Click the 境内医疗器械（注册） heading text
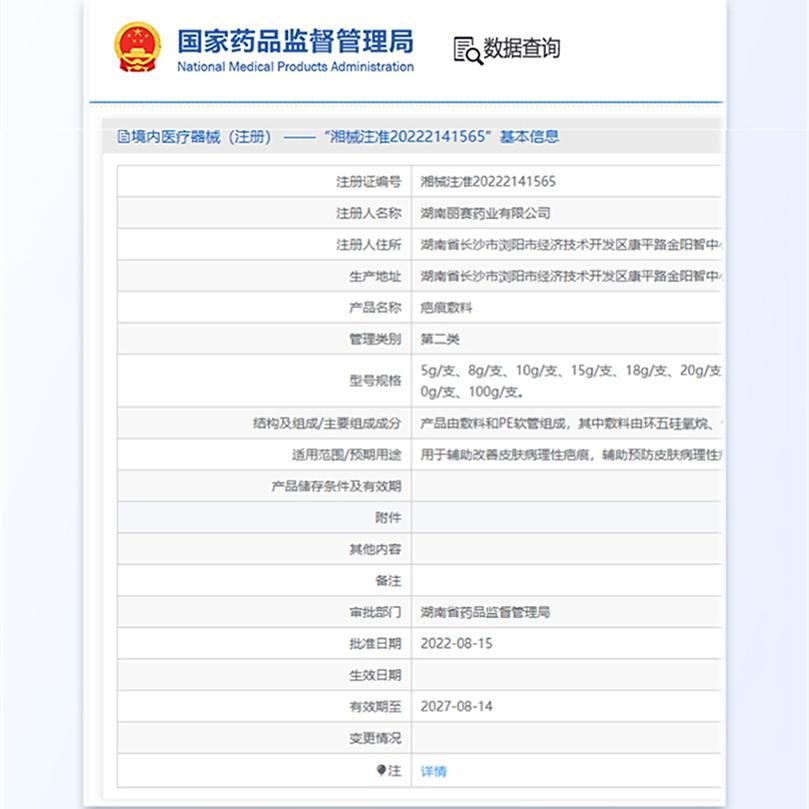The image size is (809, 809). coord(201,137)
